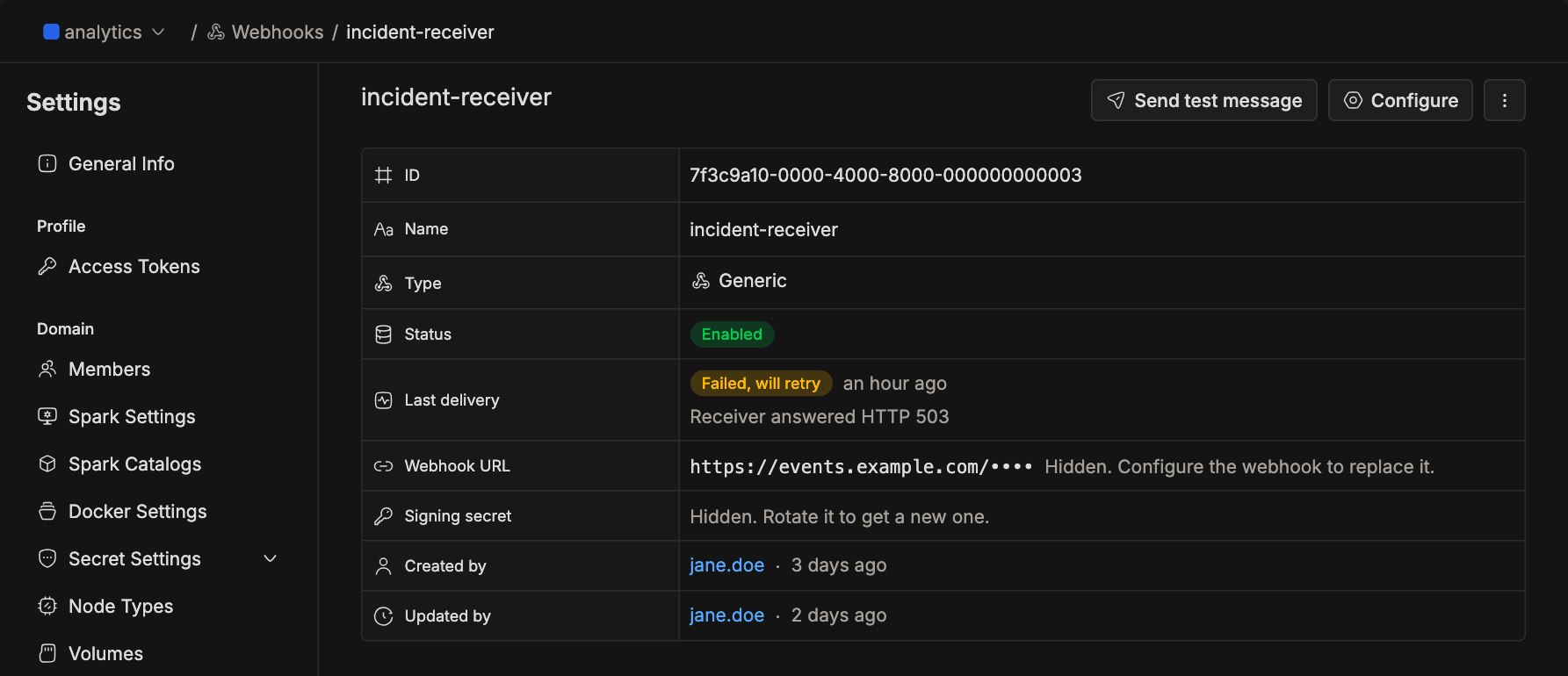Viewport: 1568px width, 676px height.
Task: Click the Docker Settings container icon
Action: pos(47,511)
